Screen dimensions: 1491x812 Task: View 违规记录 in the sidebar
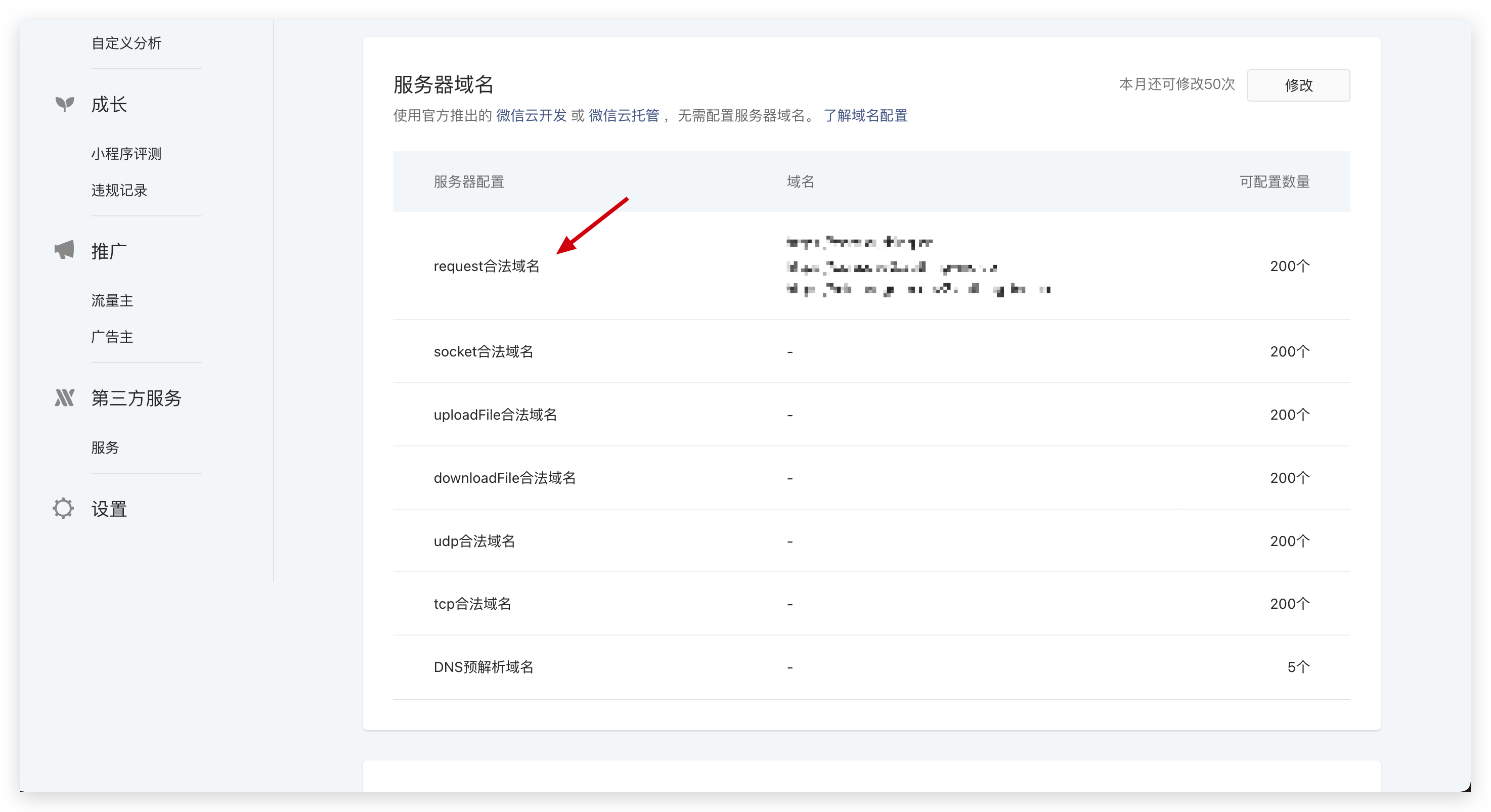[119, 190]
